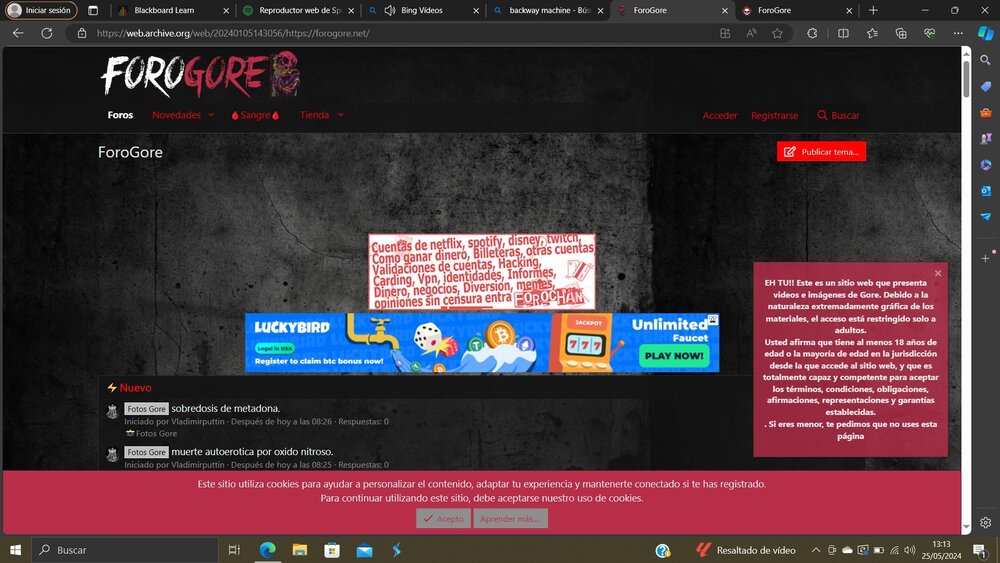
Task: Open browser extensions puzzle icon
Action: click(812, 33)
